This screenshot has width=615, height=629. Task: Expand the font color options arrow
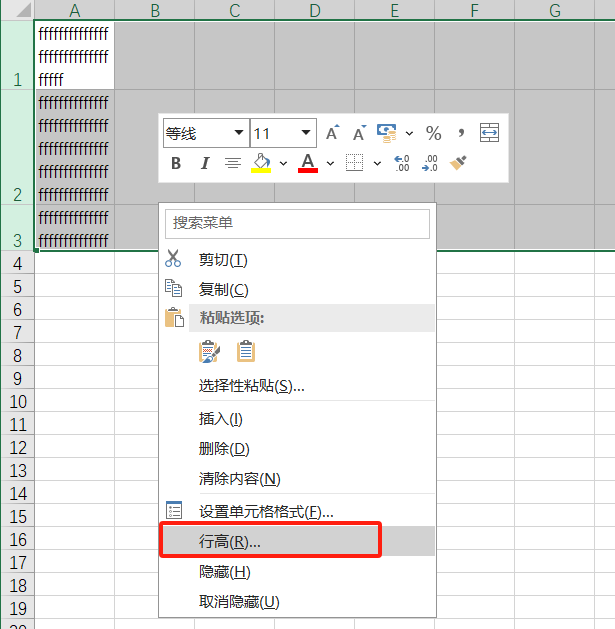coord(330,163)
